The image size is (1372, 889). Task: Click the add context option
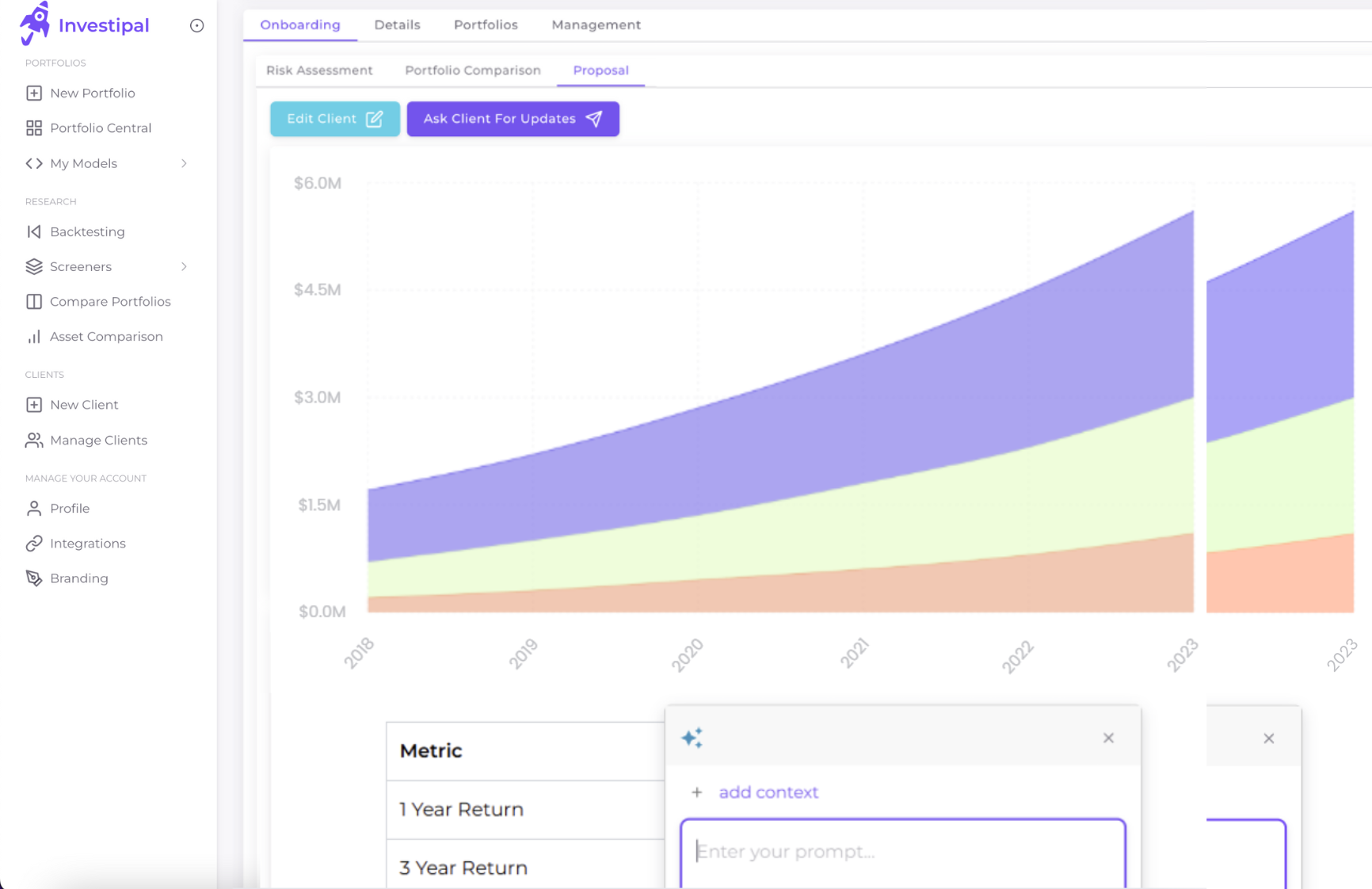tap(768, 792)
